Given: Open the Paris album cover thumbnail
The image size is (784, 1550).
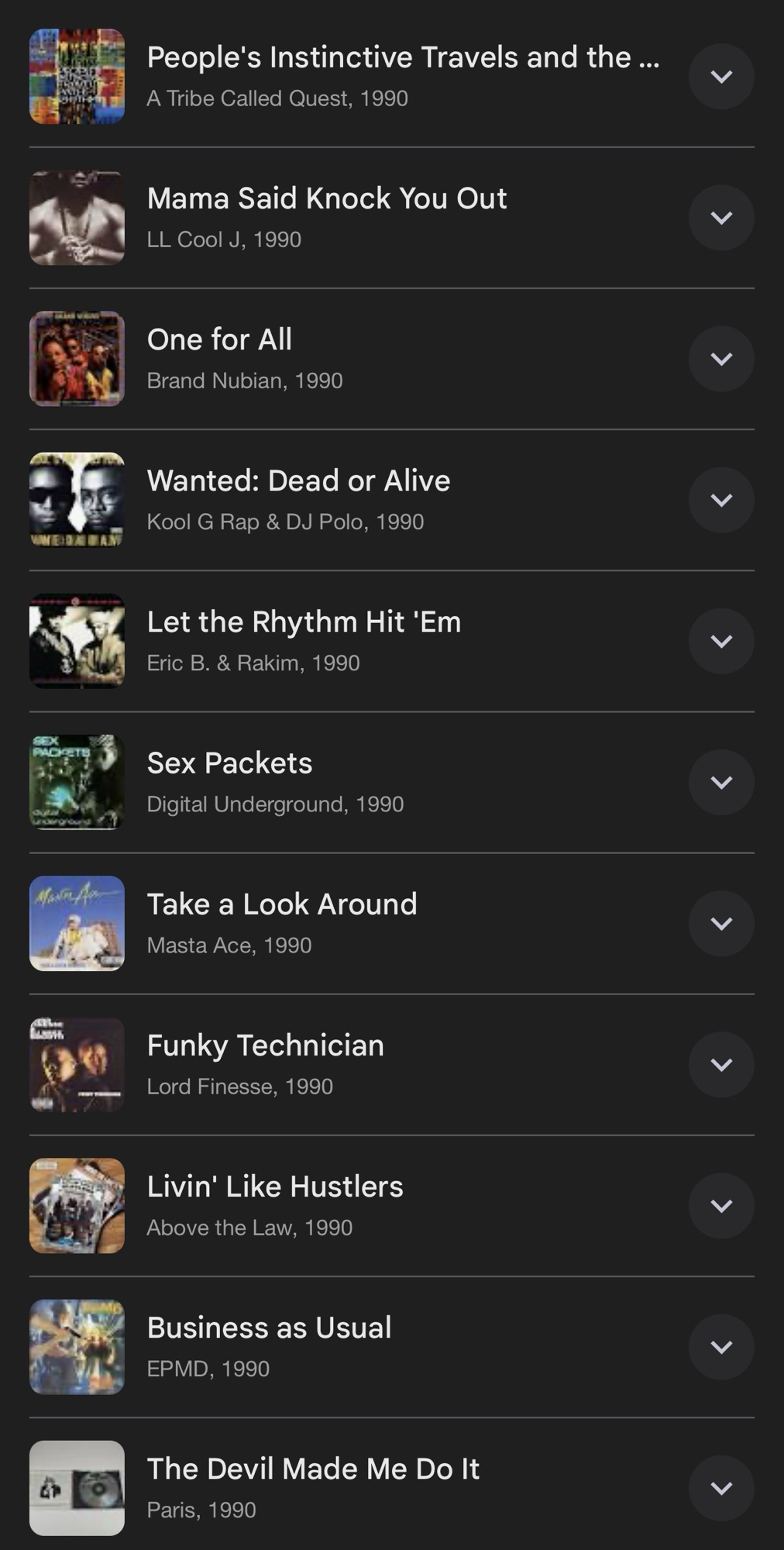Looking at the screenshot, I should point(77,1487).
